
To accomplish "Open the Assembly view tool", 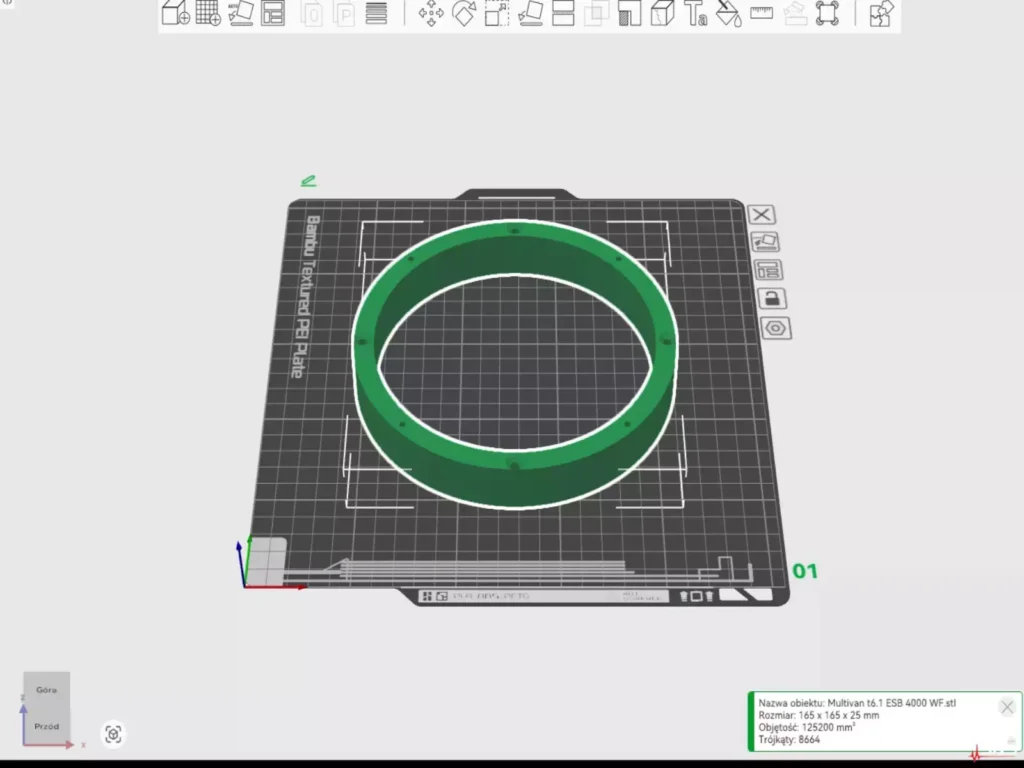I will pos(881,13).
